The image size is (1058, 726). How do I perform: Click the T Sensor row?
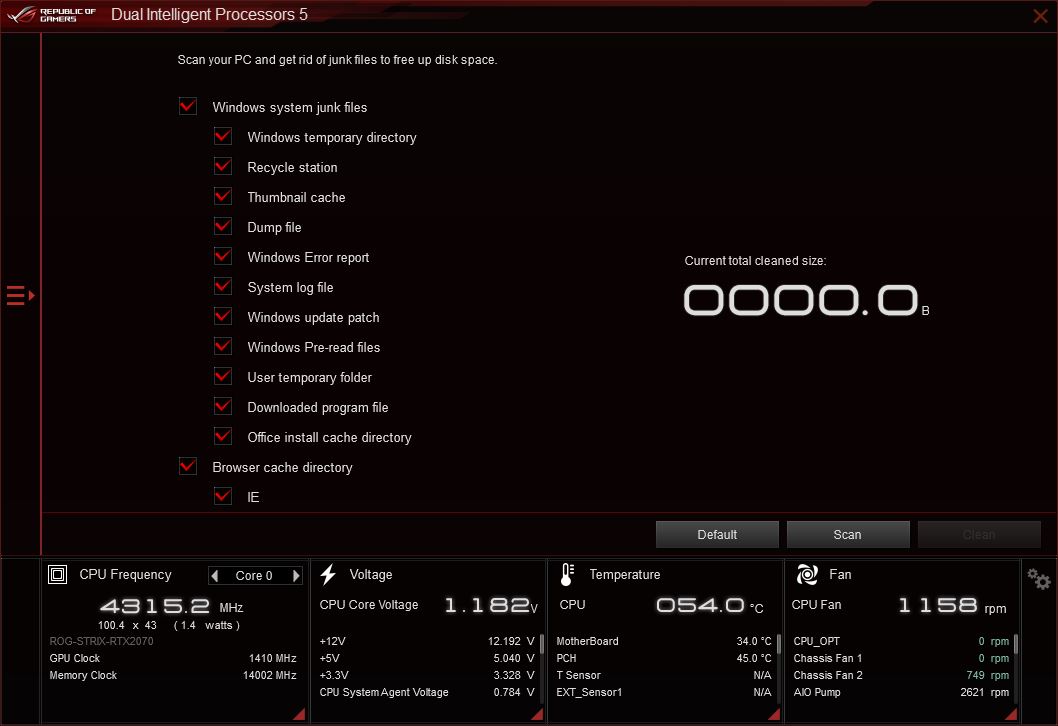[x=664, y=675]
